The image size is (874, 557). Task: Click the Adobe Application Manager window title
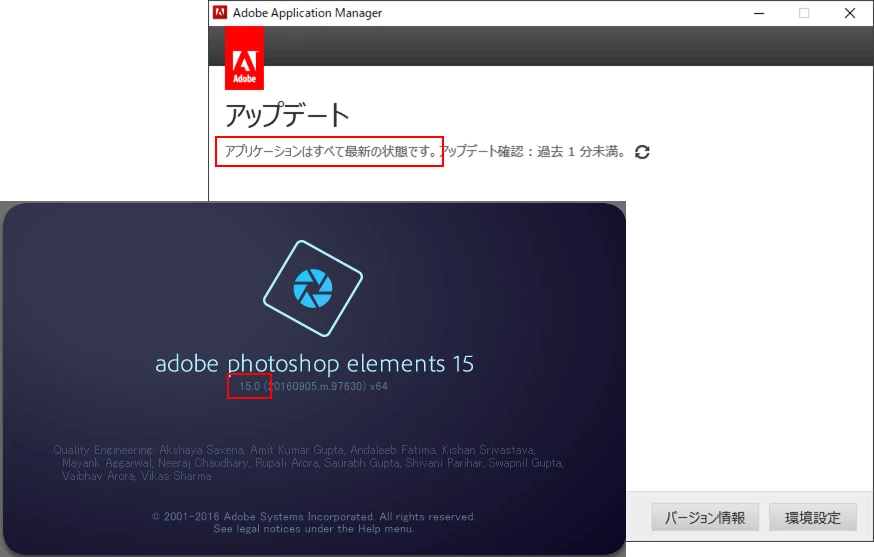(x=307, y=13)
